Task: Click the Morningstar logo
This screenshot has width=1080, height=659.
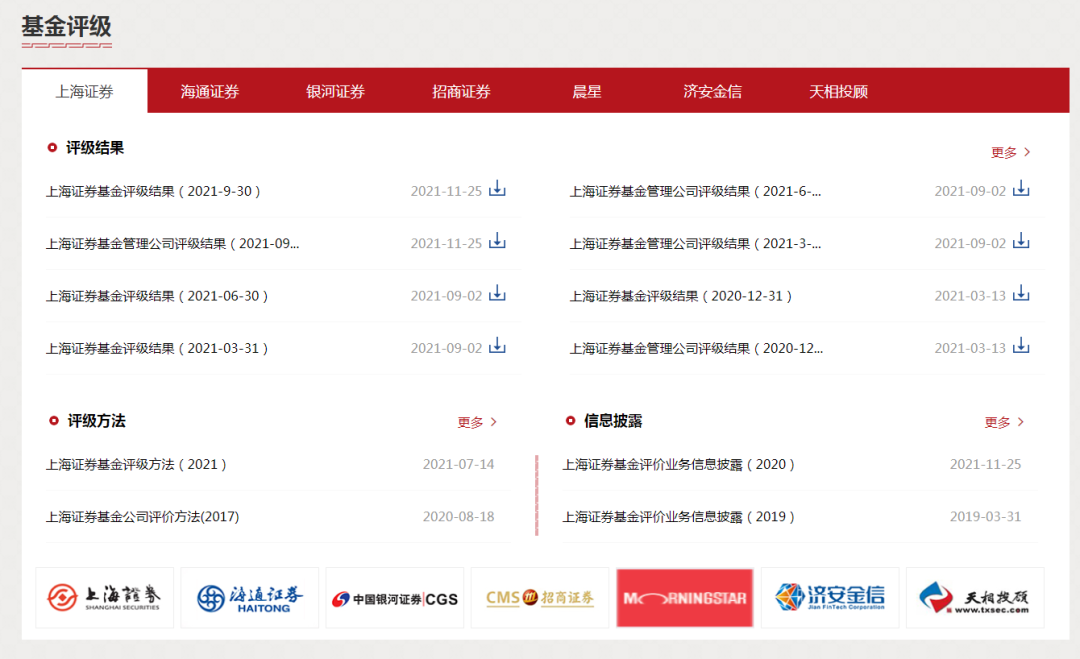Action: 685,598
